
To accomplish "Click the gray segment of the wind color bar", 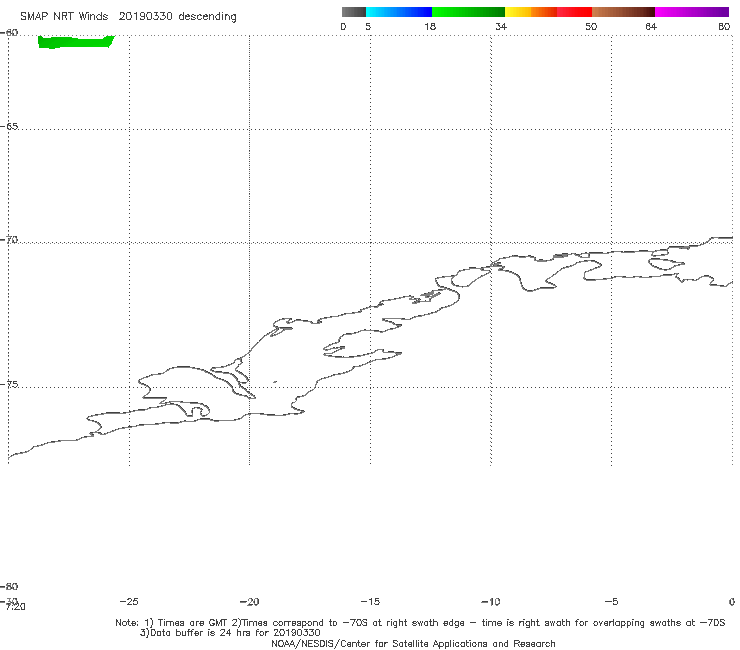I will [353, 12].
